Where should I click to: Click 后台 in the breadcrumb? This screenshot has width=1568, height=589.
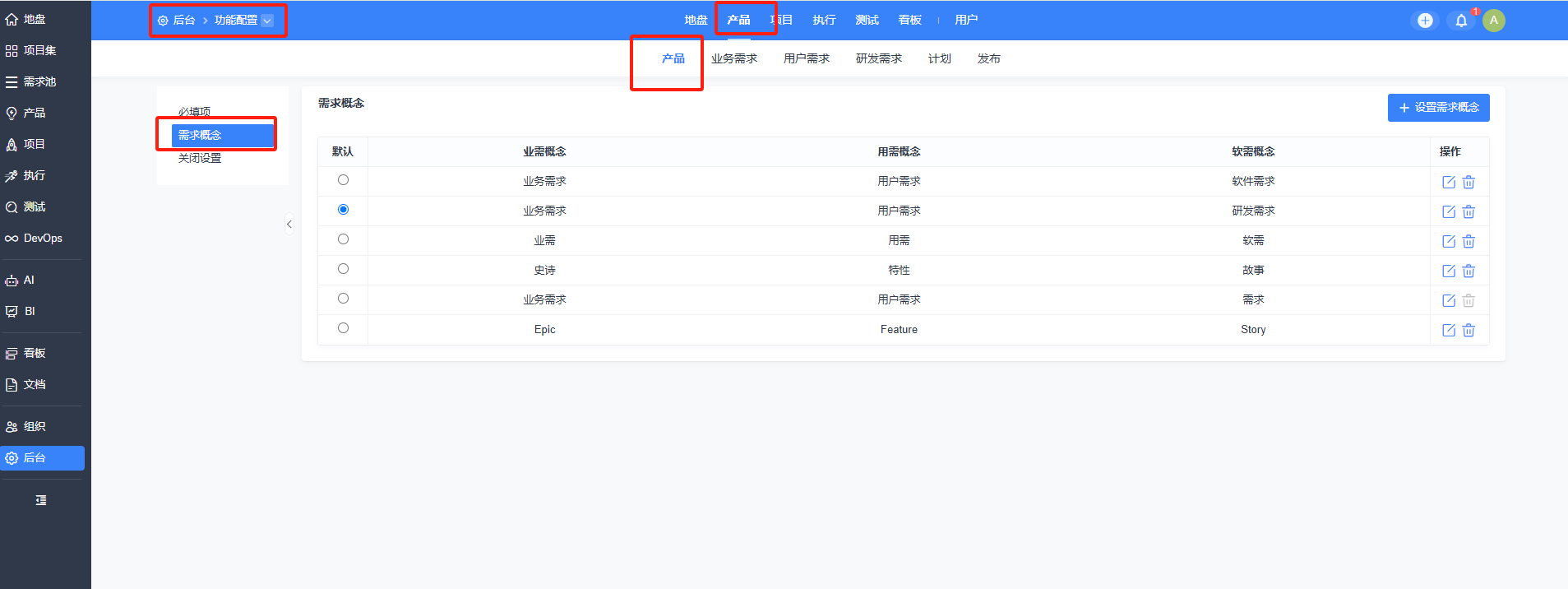pyautogui.click(x=184, y=21)
